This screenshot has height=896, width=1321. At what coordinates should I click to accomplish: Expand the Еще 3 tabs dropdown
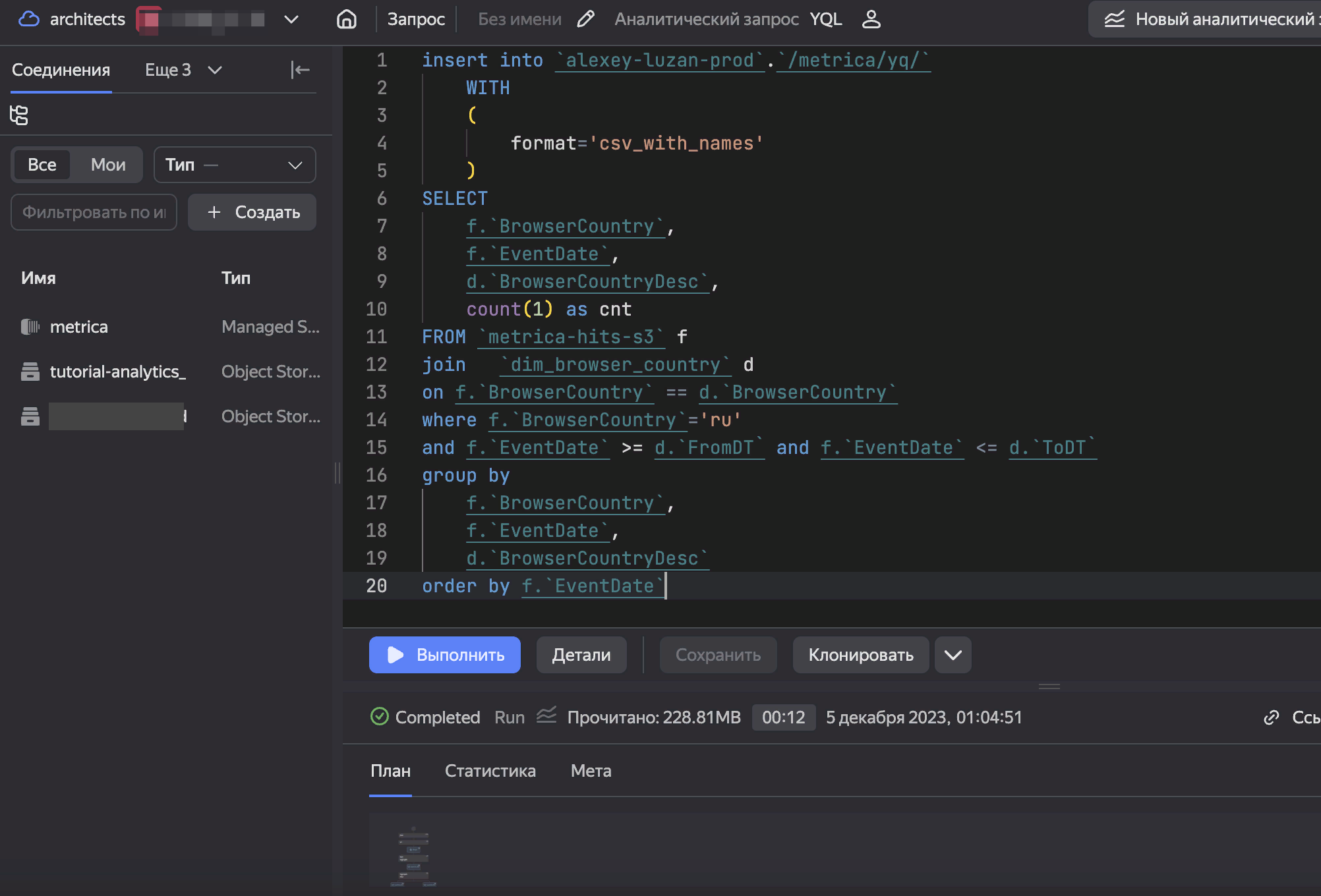(183, 70)
